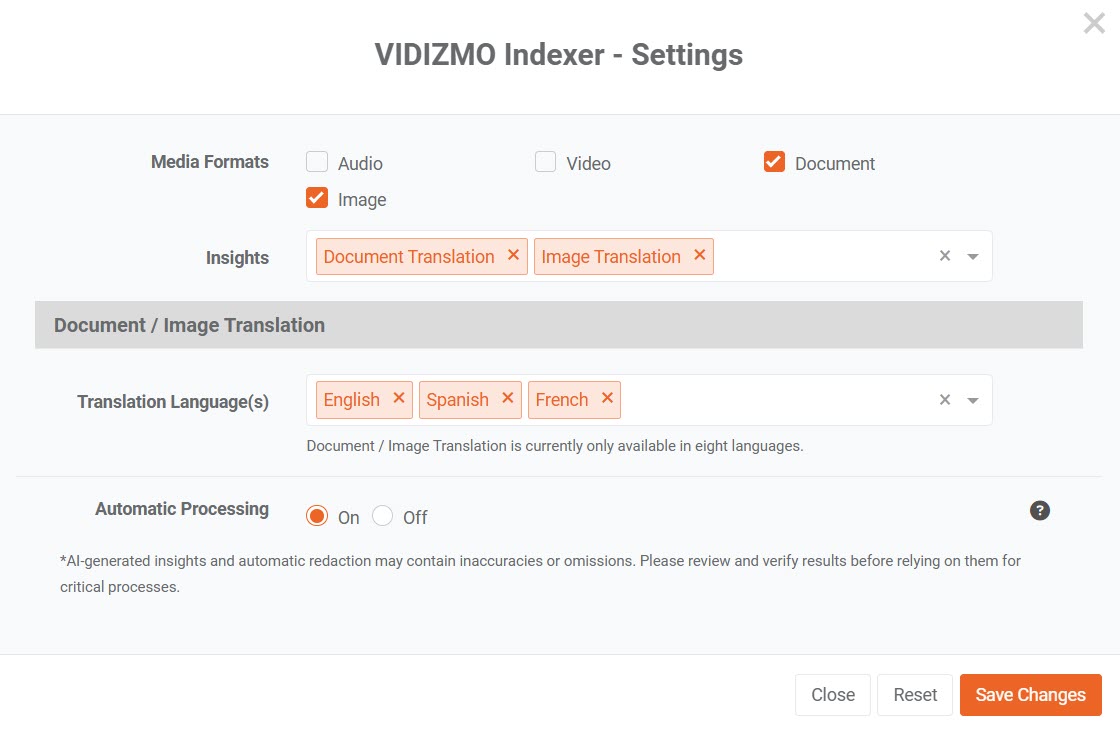This screenshot has width=1120, height=732.
Task: Uncheck the Document media format
Action: 774,162
